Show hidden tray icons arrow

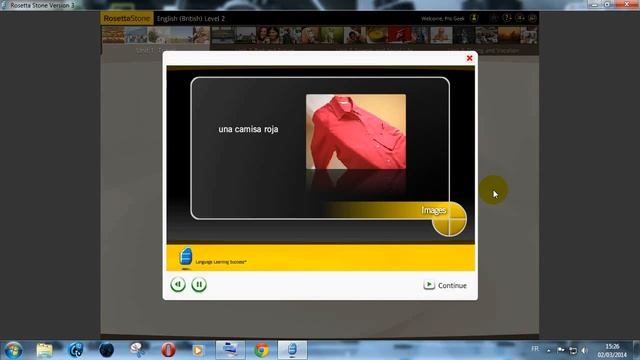[x=549, y=350]
